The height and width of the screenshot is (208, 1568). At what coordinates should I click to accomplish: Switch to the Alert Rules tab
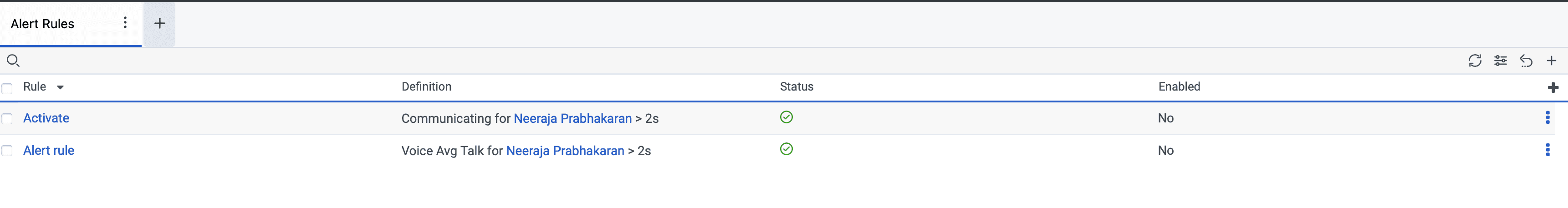pyautogui.click(x=43, y=24)
